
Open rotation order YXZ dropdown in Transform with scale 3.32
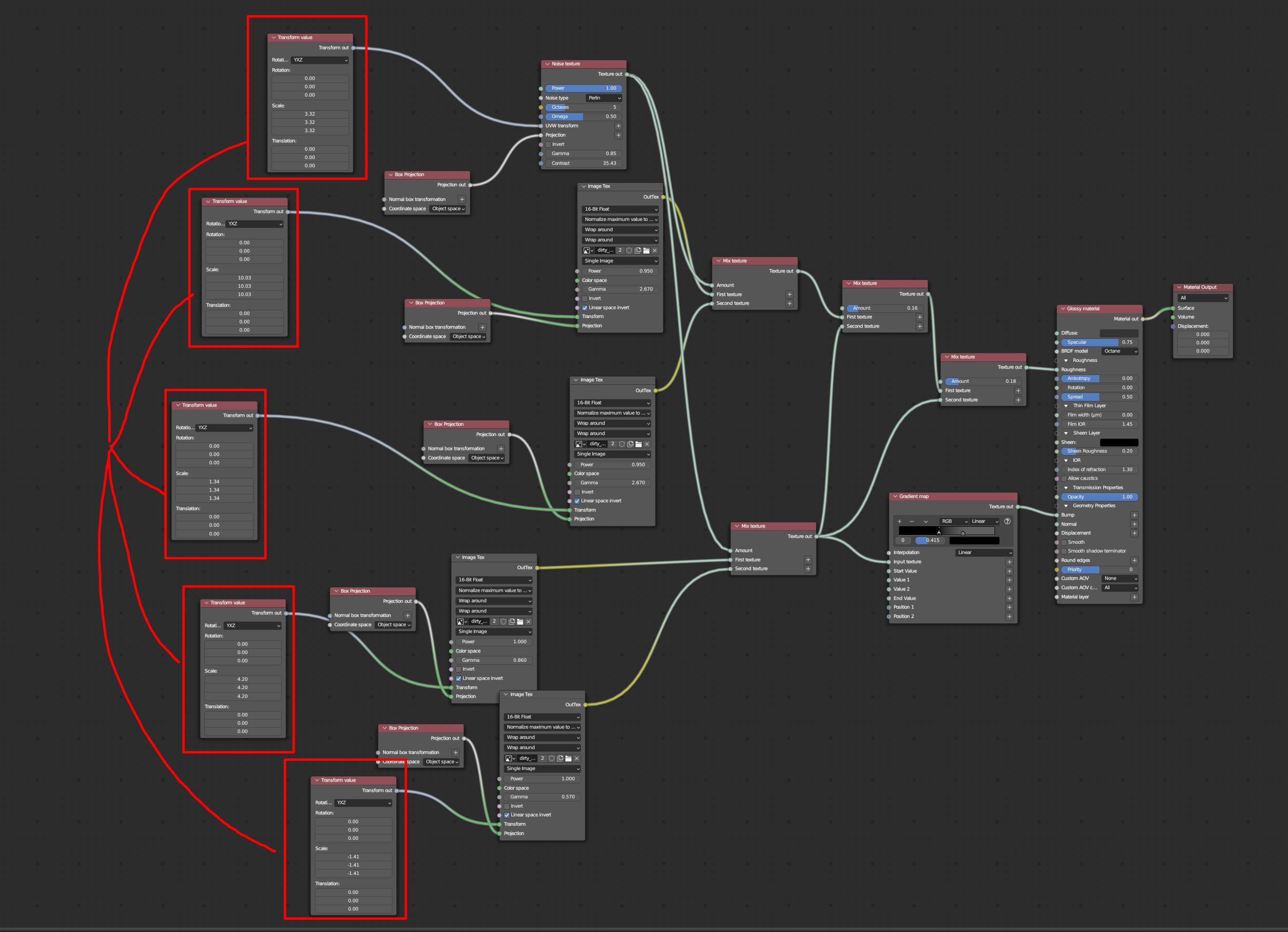tap(320, 60)
